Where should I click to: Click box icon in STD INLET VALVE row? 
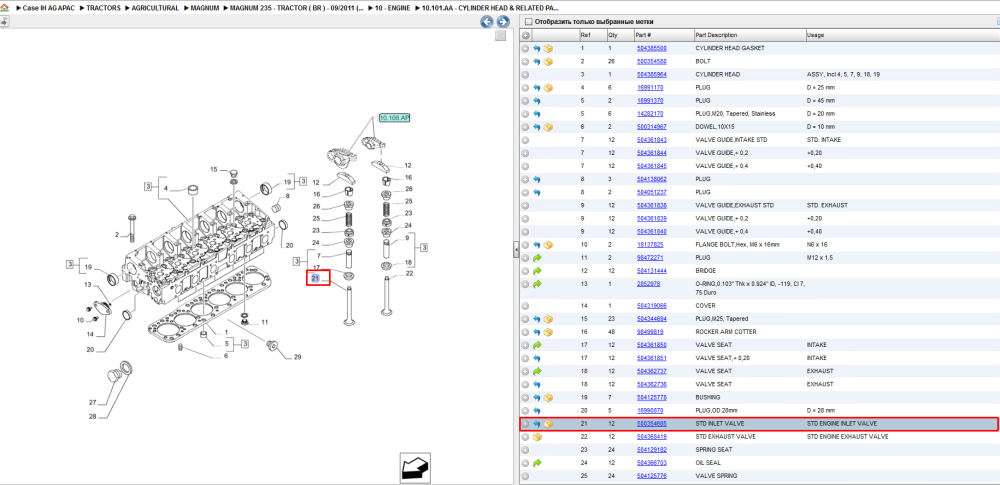tap(548, 424)
